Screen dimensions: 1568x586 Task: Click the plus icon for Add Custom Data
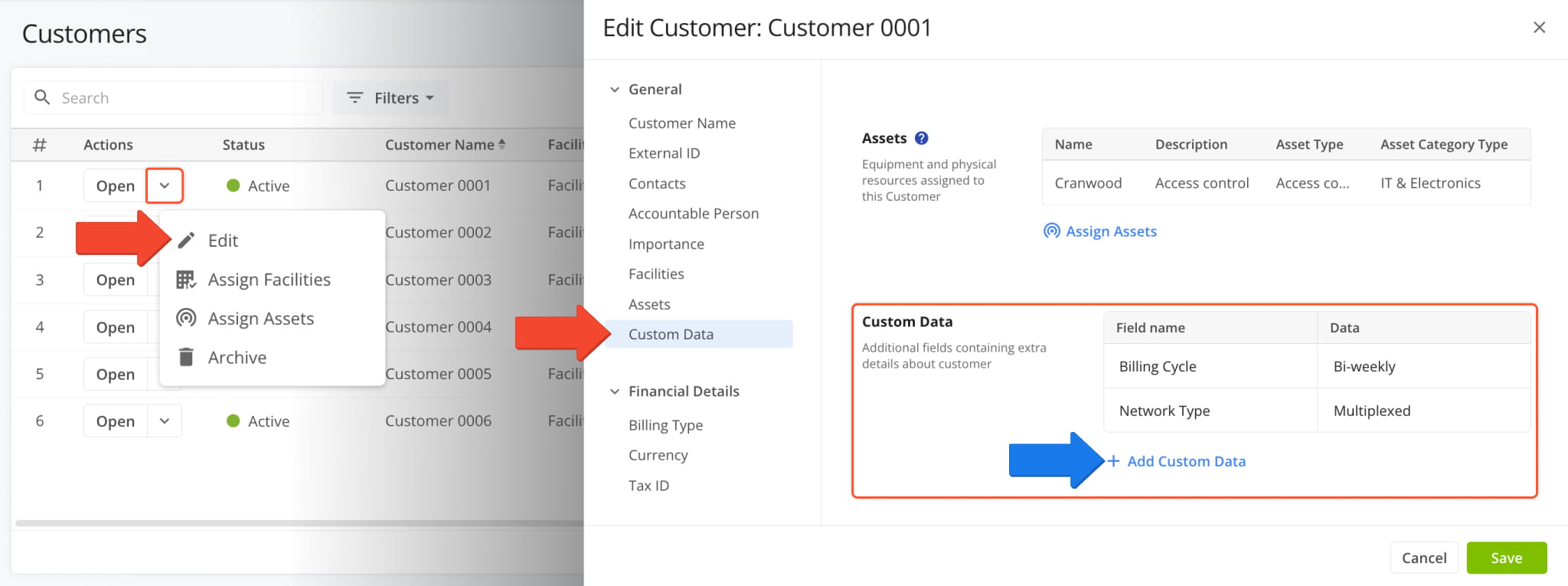[x=1114, y=461]
